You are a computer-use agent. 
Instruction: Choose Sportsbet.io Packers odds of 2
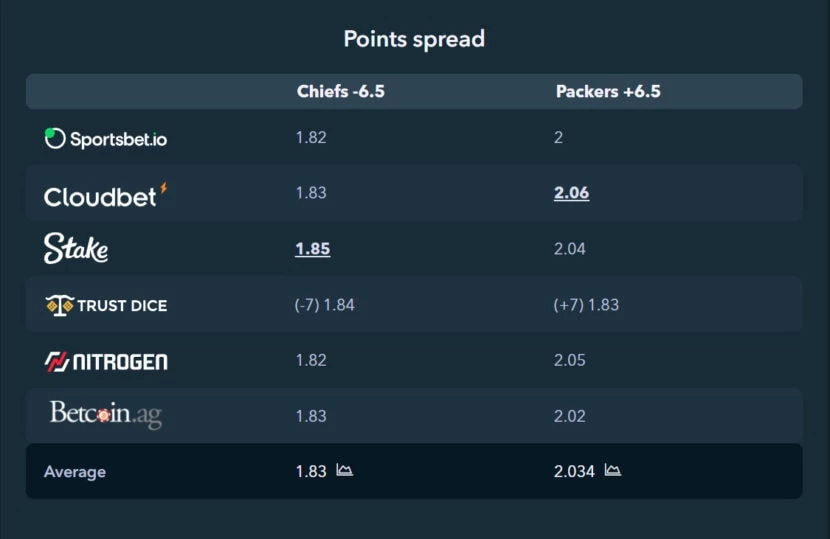558,138
